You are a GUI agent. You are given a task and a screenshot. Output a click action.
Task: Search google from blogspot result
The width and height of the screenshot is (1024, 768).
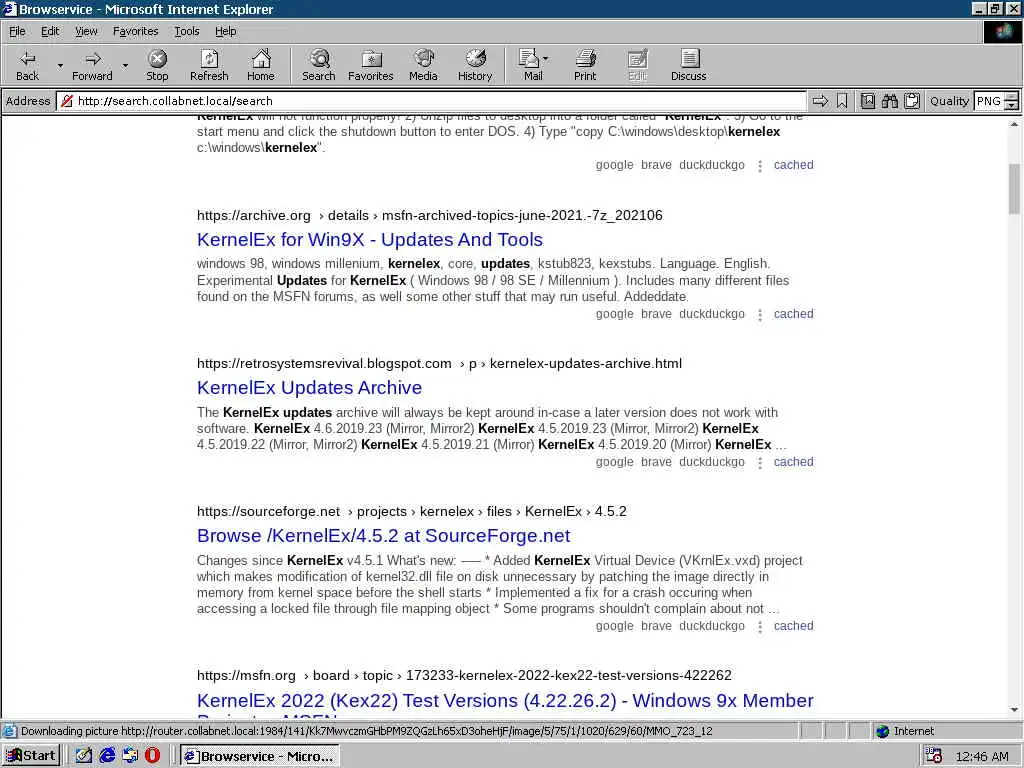click(614, 462)
